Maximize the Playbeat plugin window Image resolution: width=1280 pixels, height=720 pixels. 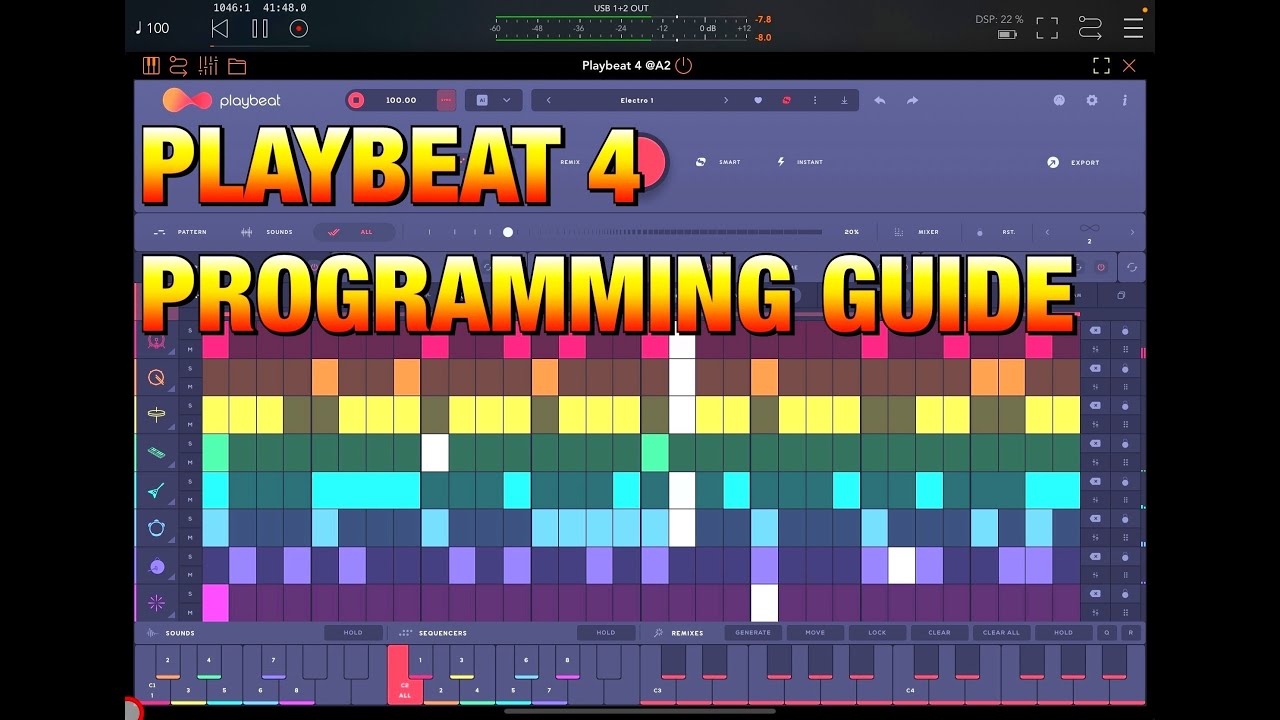1101,66
